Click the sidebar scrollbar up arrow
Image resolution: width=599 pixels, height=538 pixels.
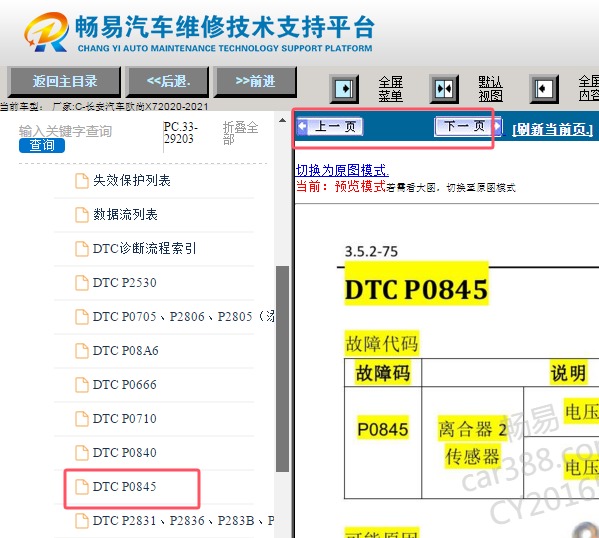(282, 120)
